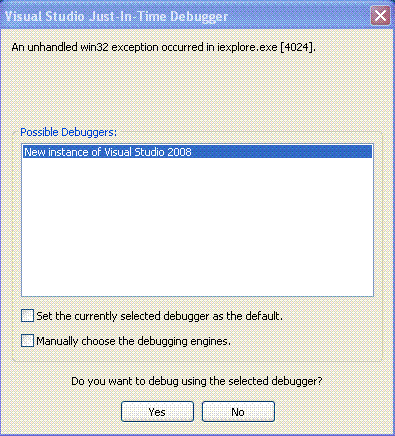Select 'New instance of Visual Studio 2008'
The height and width of the screenshot is (436, 395).
[197, 152]
